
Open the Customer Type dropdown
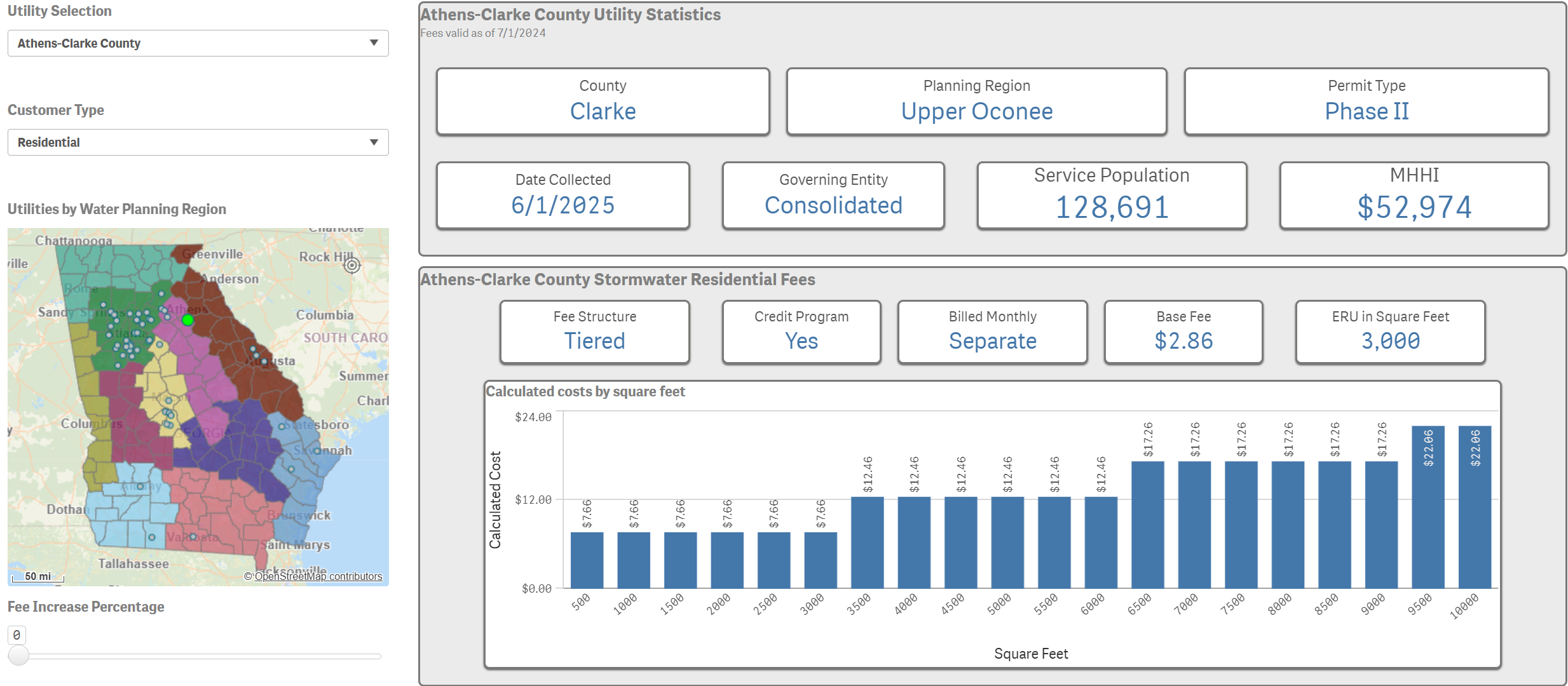[197, 142]
